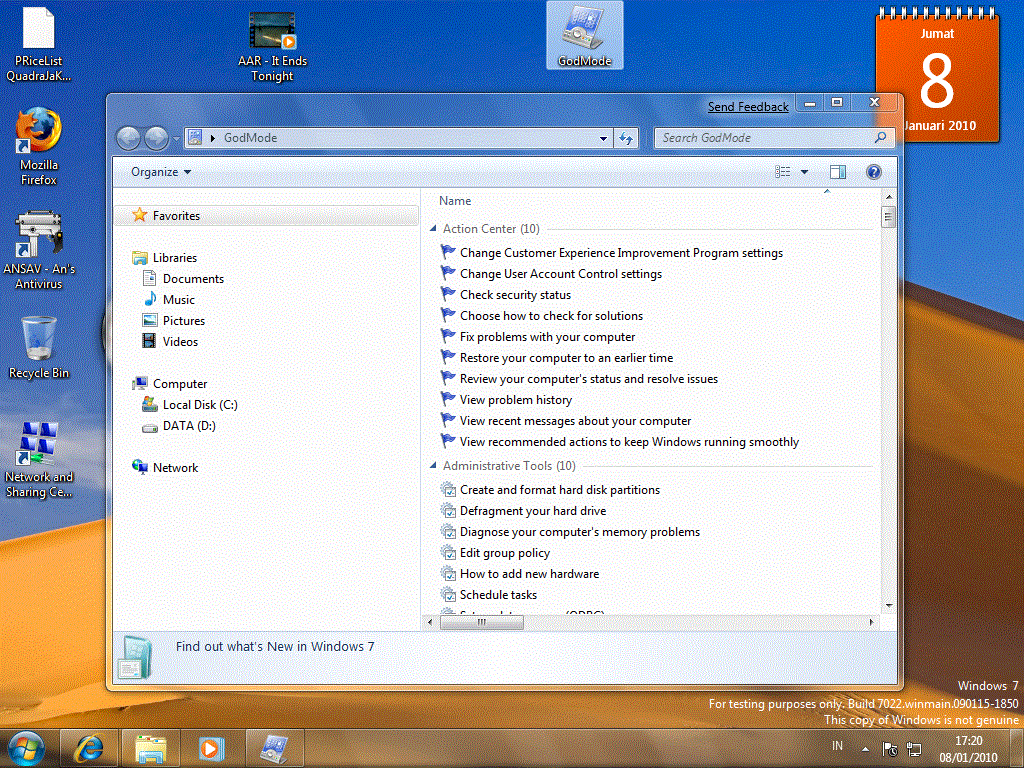Expand the change view options arrow
This screenshot has width=1024, height=768.
pos(805,172)
